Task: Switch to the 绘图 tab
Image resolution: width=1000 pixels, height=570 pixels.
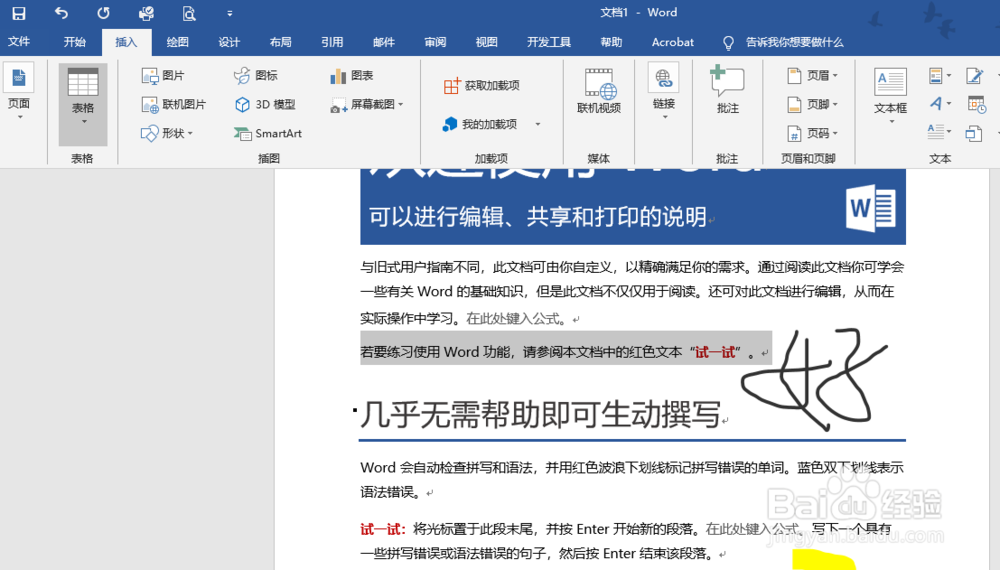Action: (x=177, y=42)
